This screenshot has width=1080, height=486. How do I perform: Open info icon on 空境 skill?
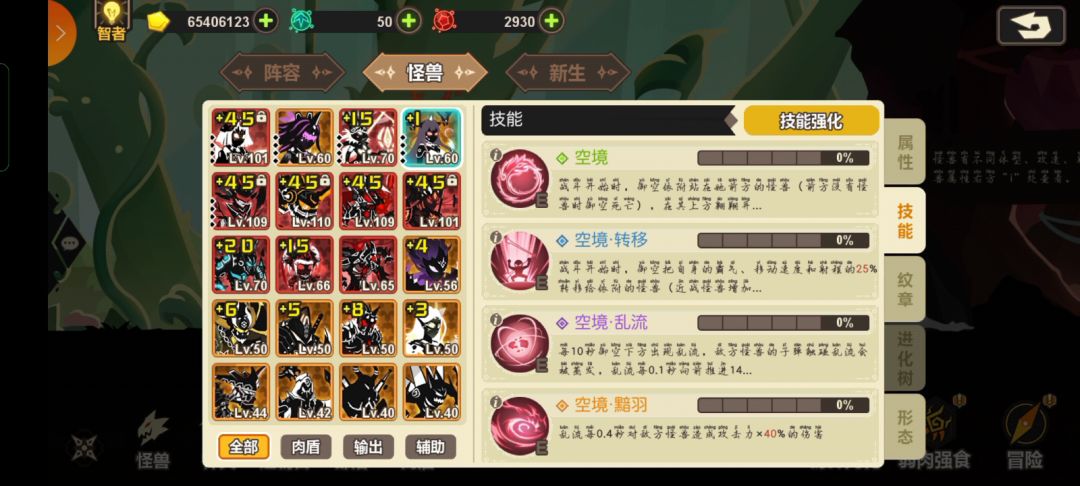[495, 156]
